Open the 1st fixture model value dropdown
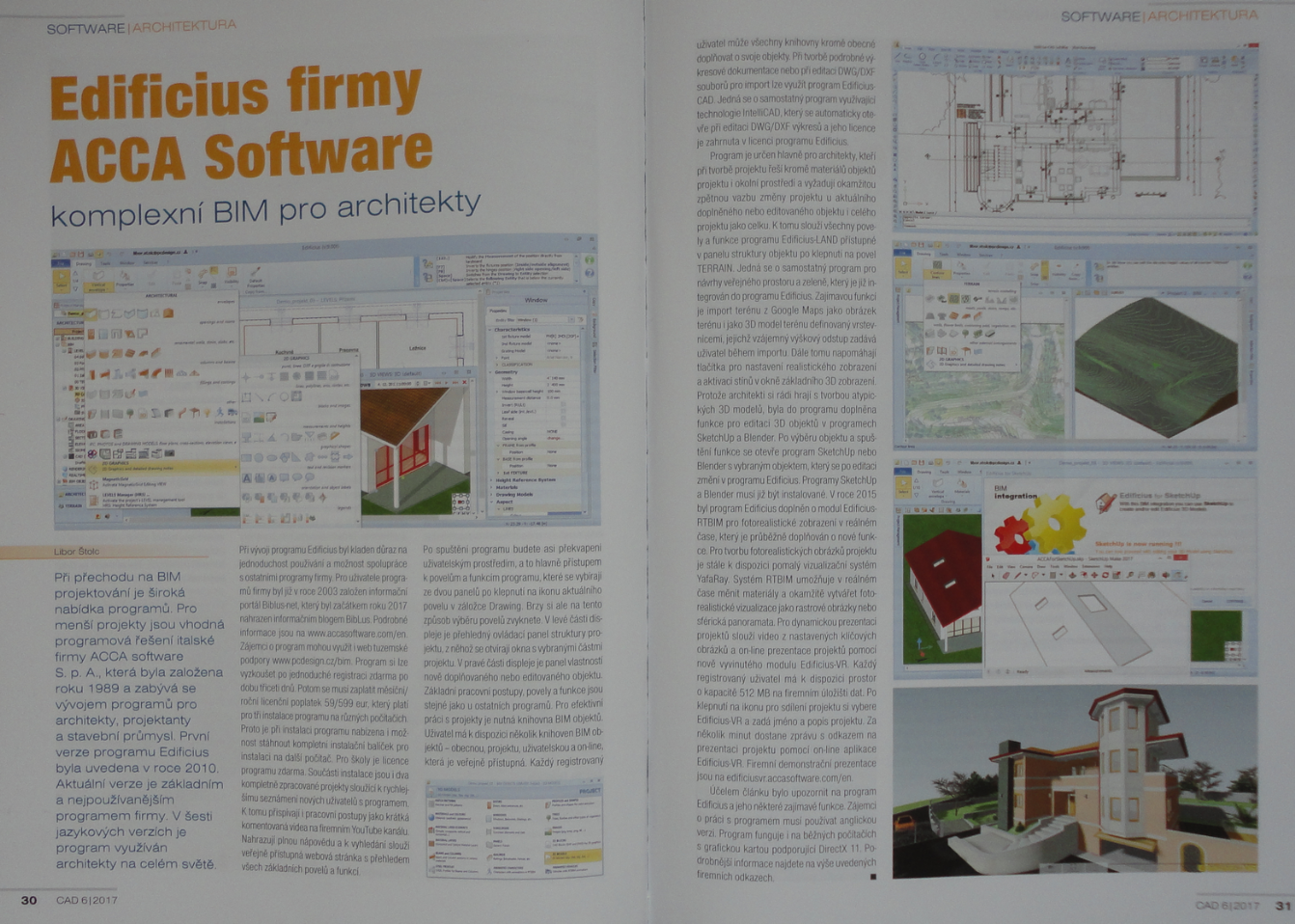 (563, 337)
